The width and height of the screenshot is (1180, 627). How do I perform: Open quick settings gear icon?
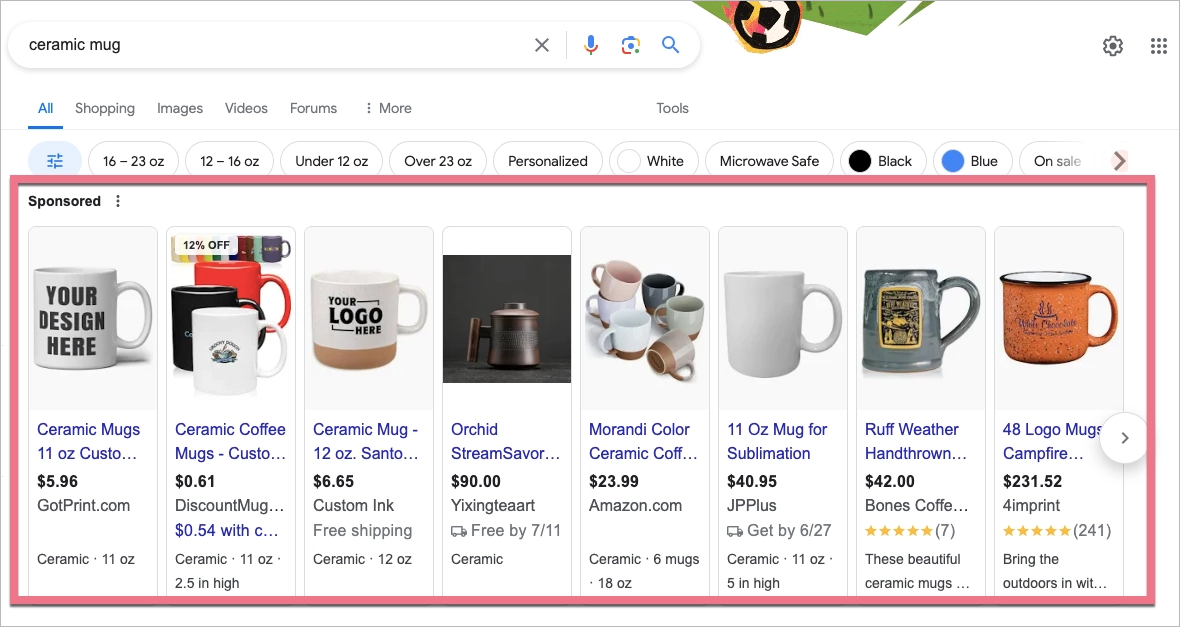[1112, 45]
